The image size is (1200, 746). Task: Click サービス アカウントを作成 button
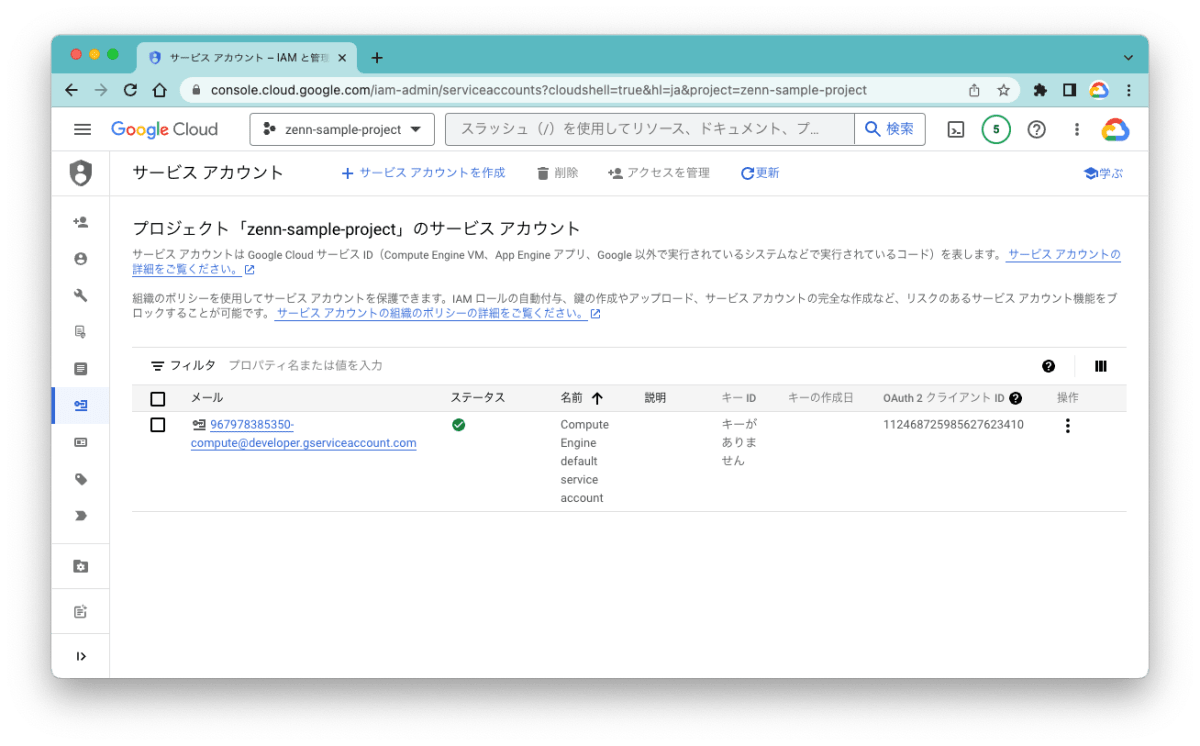[x=423, y=173]
